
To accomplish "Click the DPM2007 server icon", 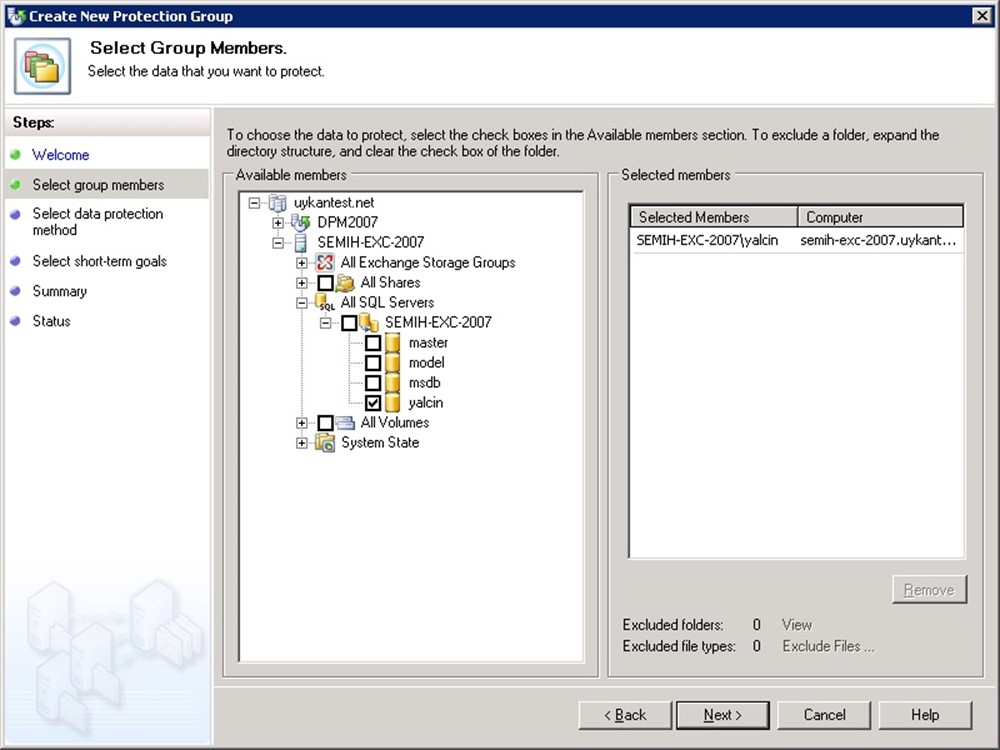I will pyautogui.click(x=300, y=222).
